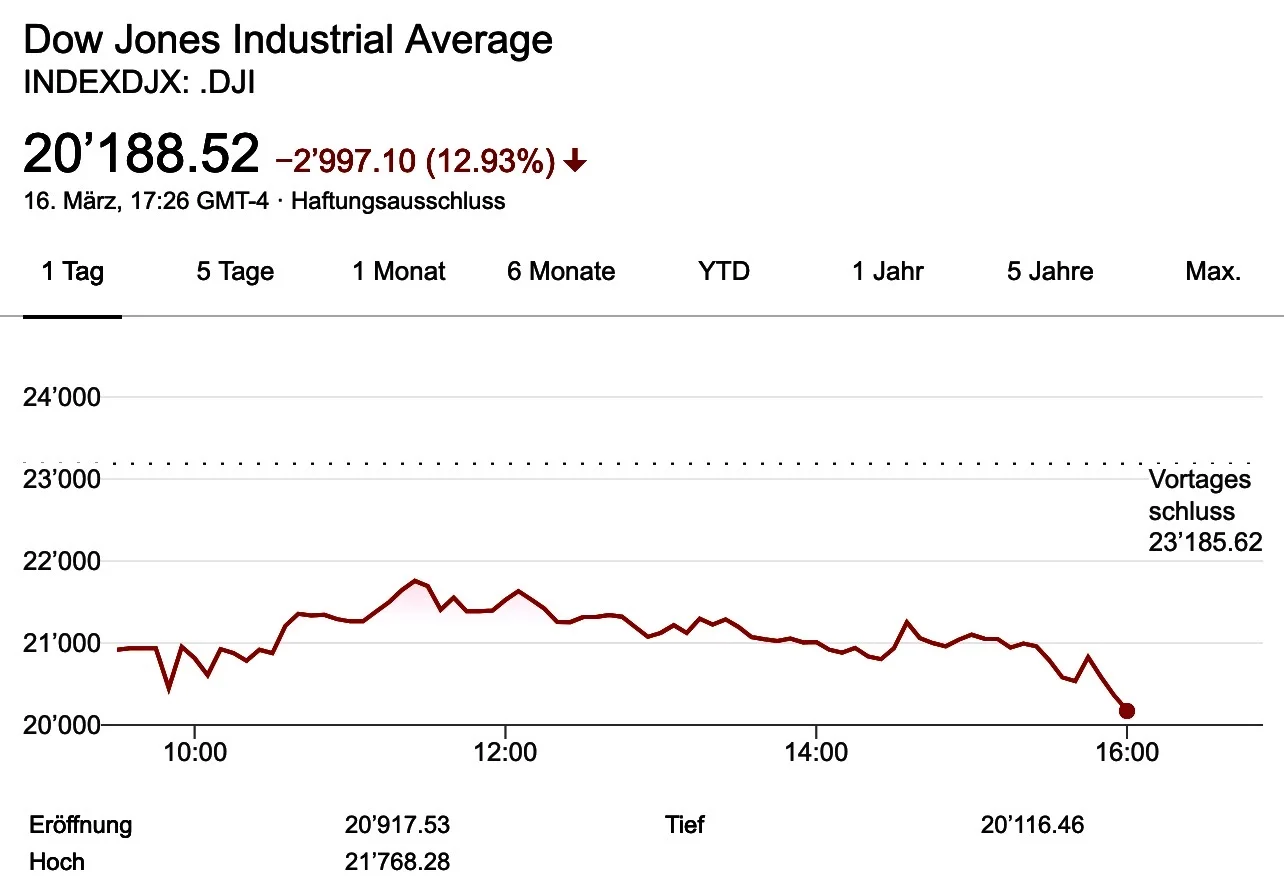View the 5 Jahre chart
The height and width of the screenshot is (892, 1284).
click(x=1050, y=271)
